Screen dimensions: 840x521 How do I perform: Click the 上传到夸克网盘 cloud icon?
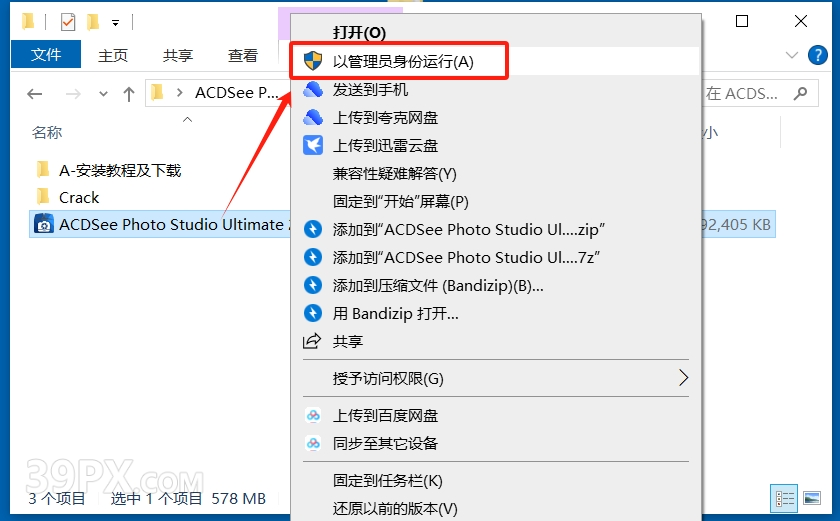(x=313, y=117)
